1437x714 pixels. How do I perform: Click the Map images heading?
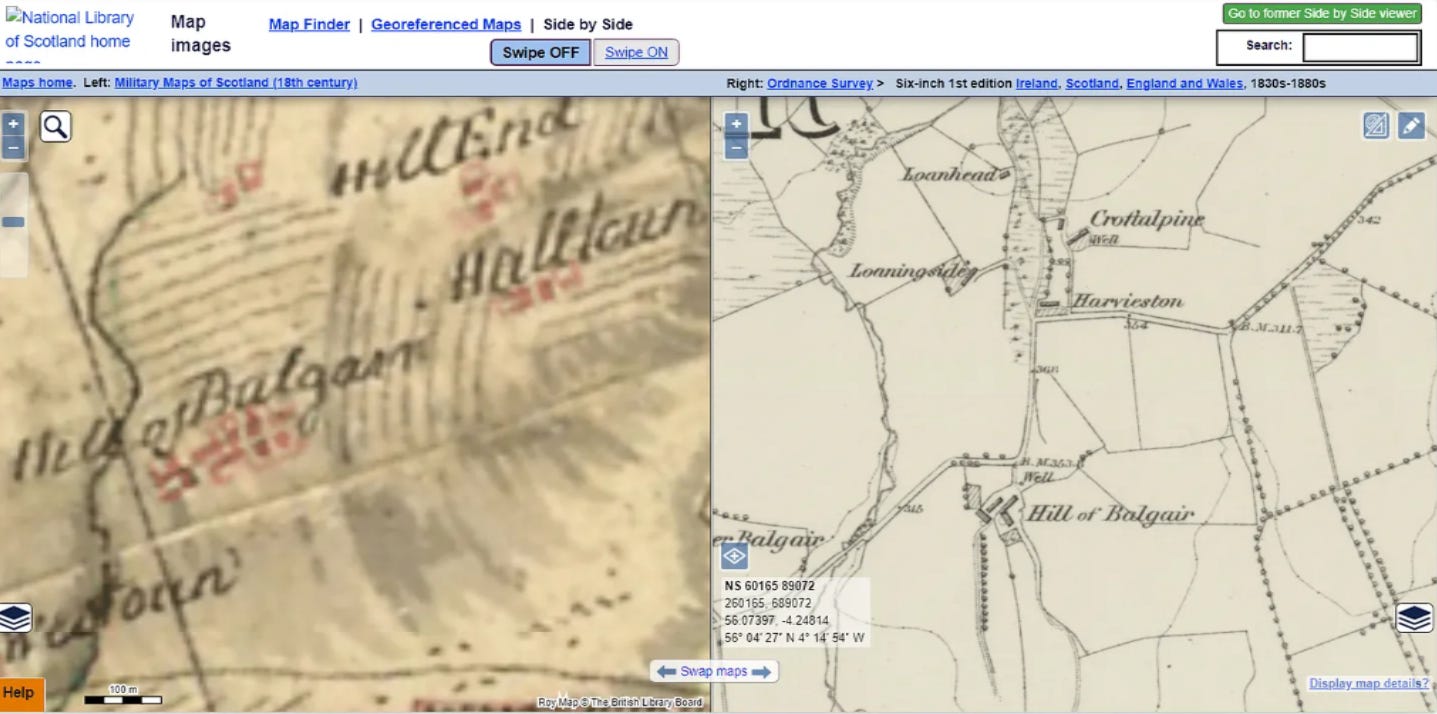(x=200, y=34)
